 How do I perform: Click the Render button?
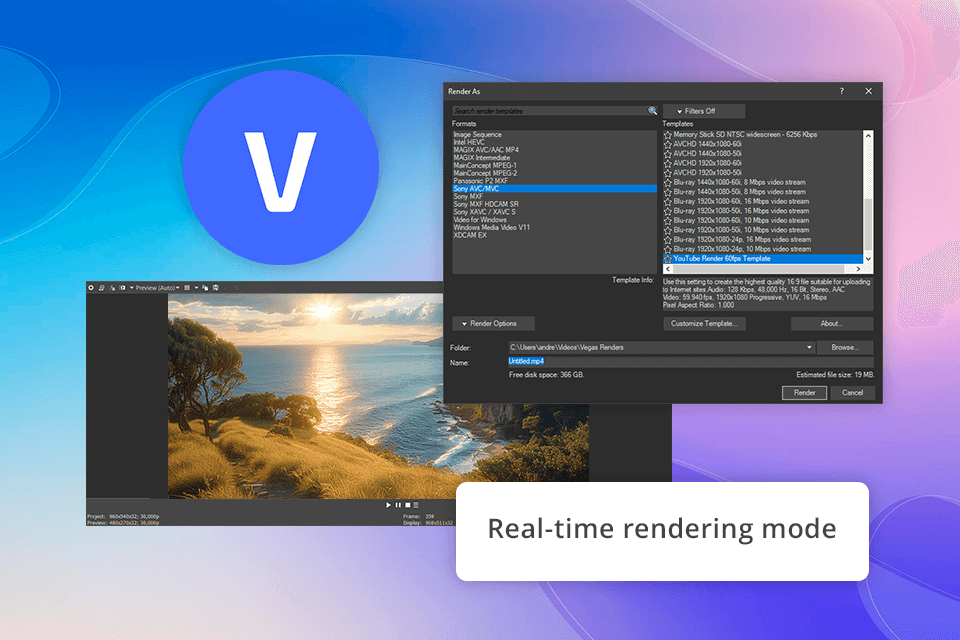804,393
